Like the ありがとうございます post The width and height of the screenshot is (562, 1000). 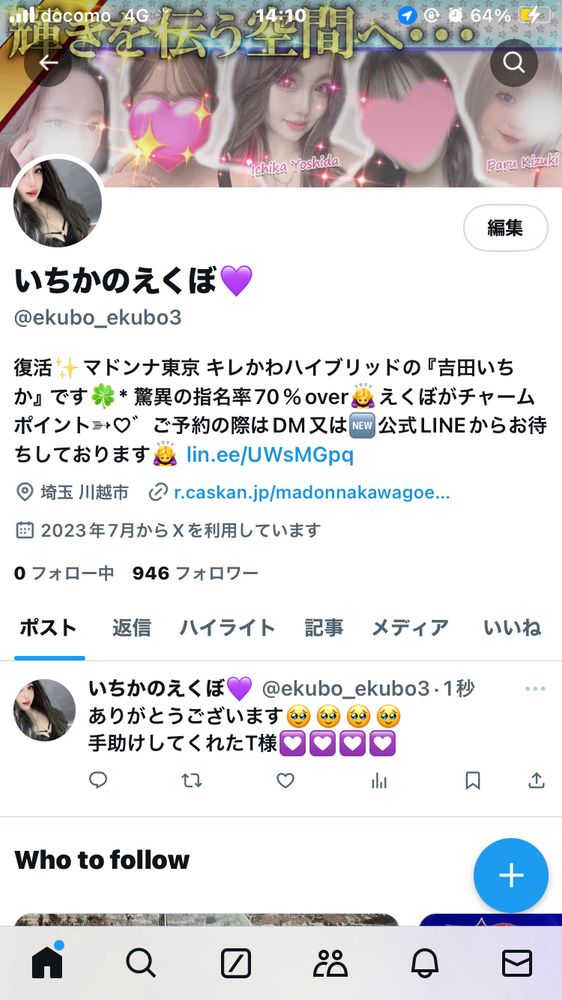click(x=285, y=780)
